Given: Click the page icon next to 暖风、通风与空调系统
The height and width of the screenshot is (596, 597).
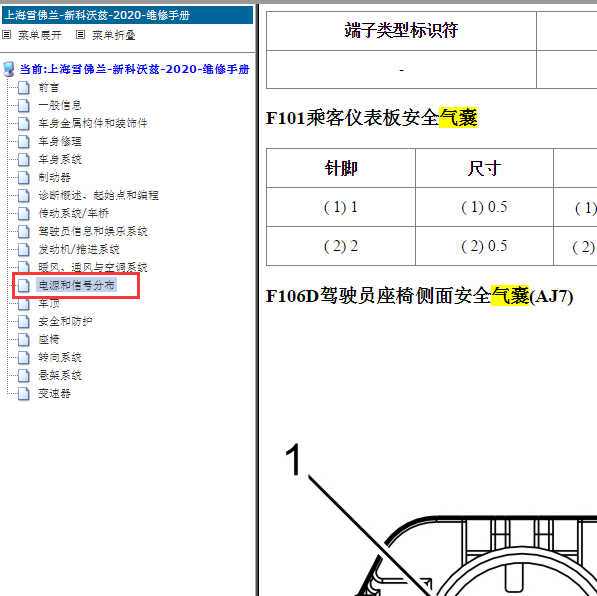Looking at the screenshot, I should coord(24,267).
